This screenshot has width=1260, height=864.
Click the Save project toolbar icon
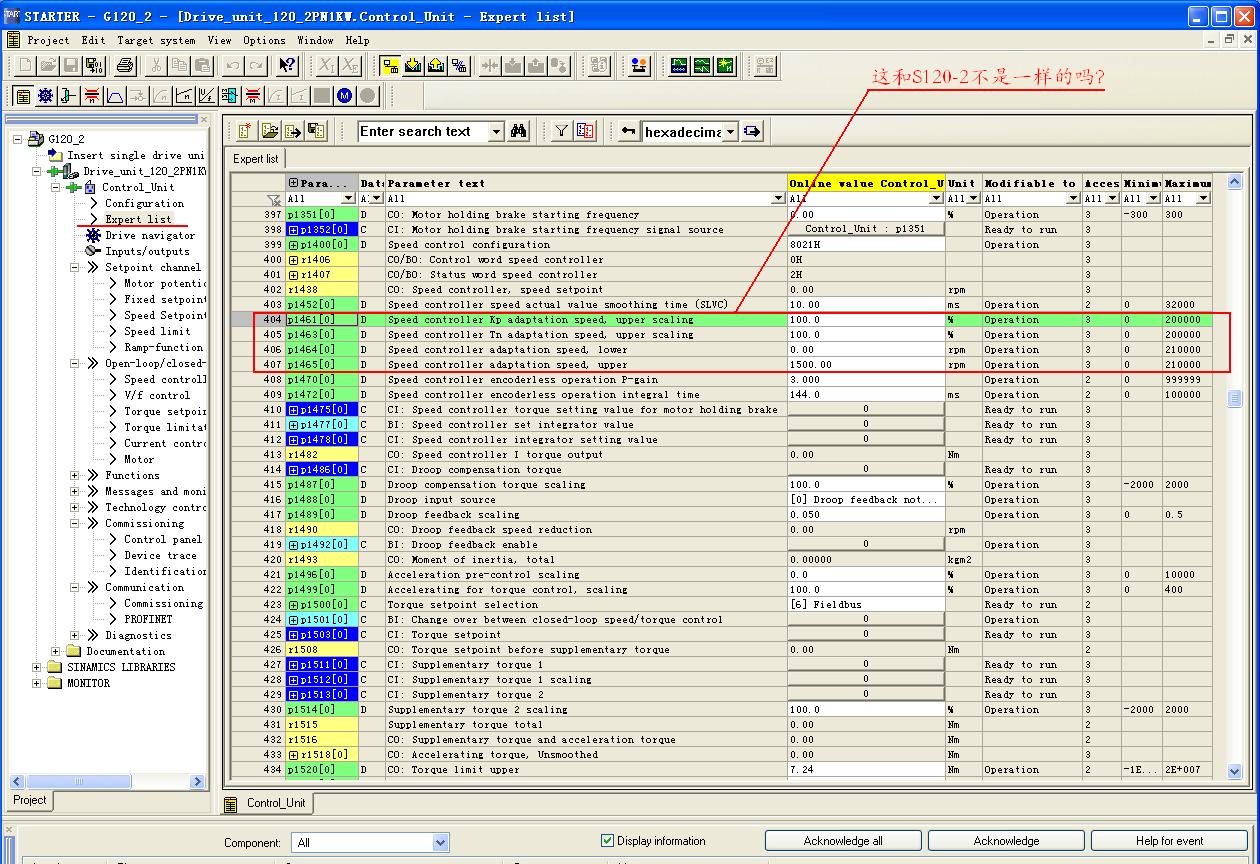pyautogui.click(x=72, y=66)
